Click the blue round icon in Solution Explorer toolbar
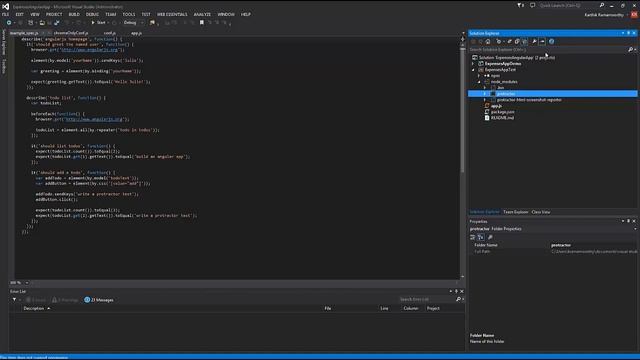 click(x=551, y=42)
